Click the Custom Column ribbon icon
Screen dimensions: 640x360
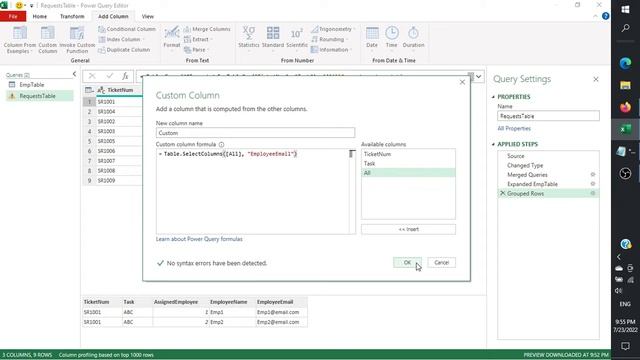[47, 33]
